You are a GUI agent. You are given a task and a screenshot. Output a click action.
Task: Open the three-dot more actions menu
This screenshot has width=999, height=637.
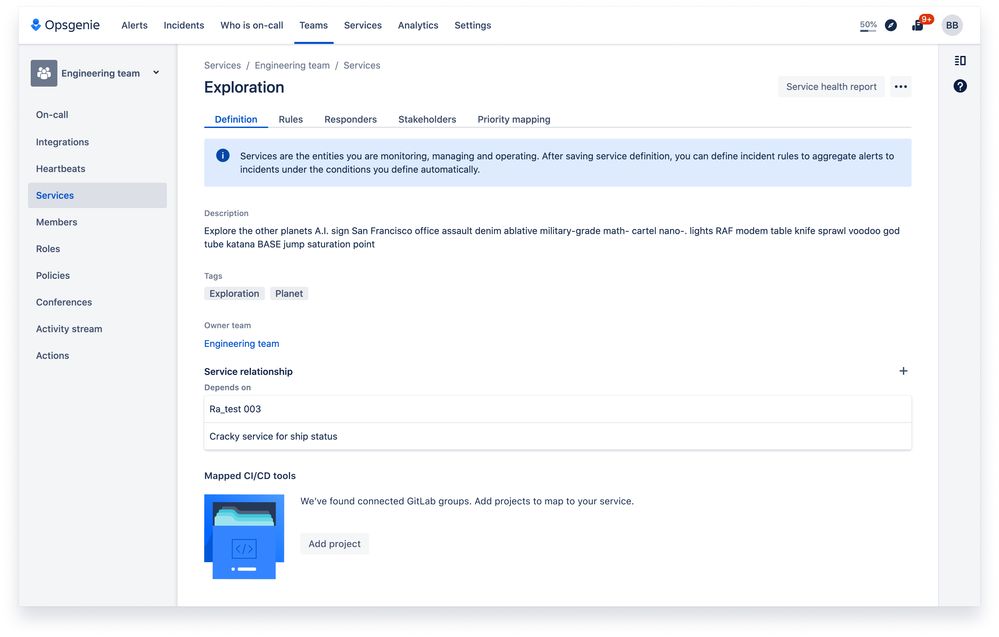point(900,87)
